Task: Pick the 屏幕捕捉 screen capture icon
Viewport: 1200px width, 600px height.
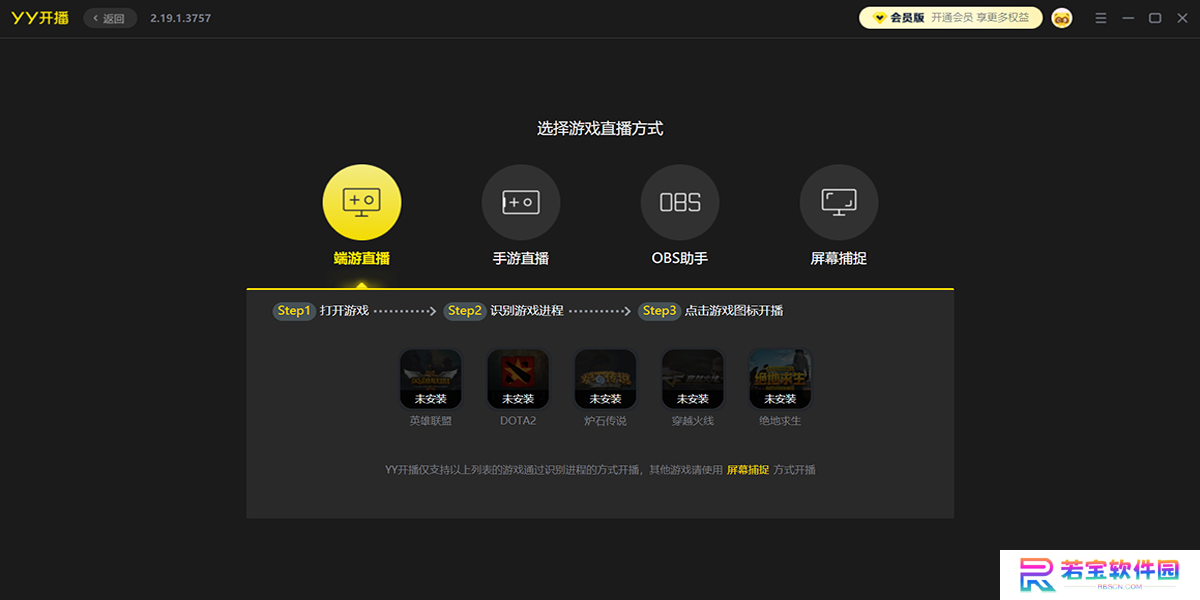Action: [839, 204]
